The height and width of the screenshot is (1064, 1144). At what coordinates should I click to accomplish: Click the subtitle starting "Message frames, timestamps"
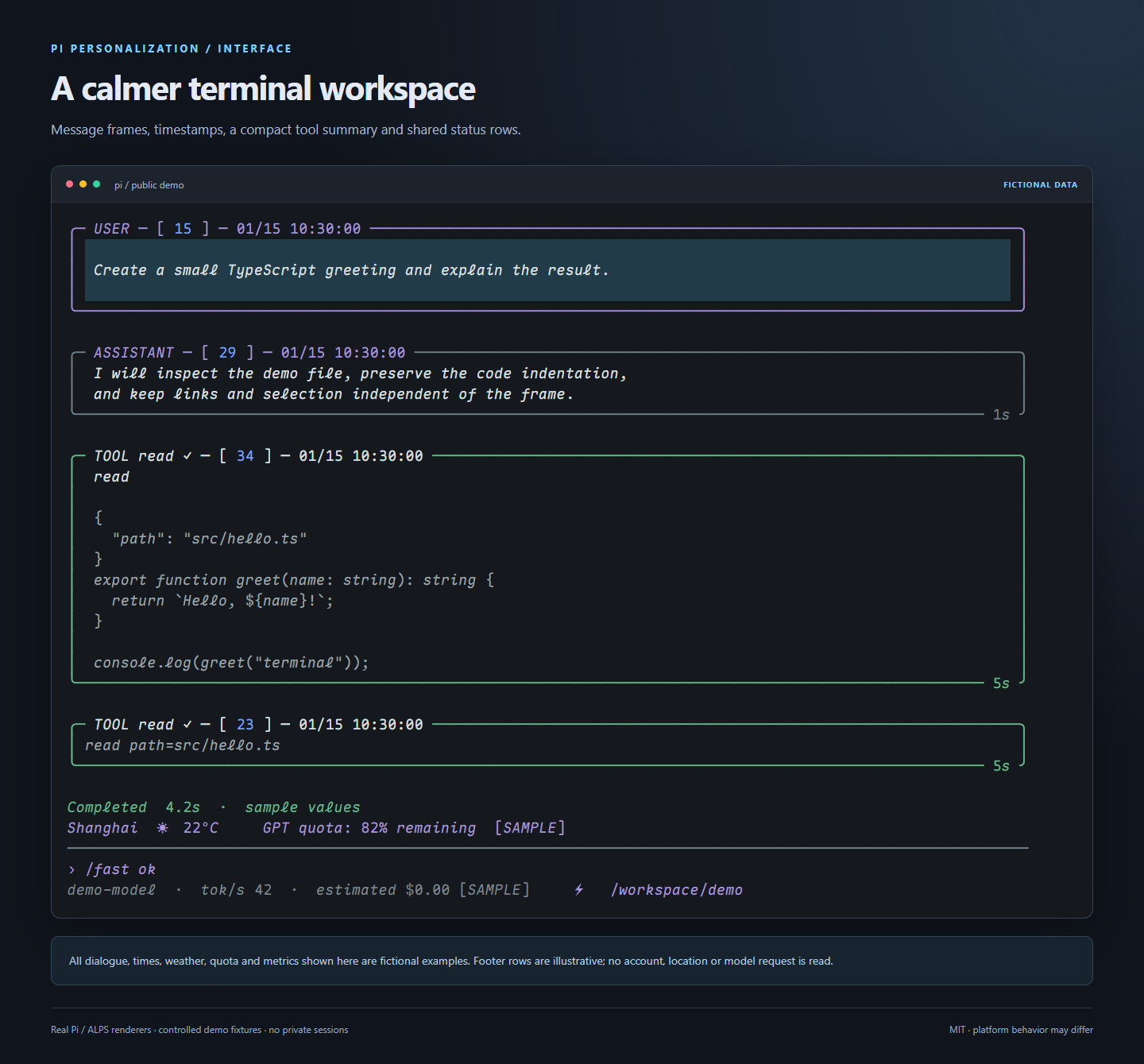click(286, 130)
